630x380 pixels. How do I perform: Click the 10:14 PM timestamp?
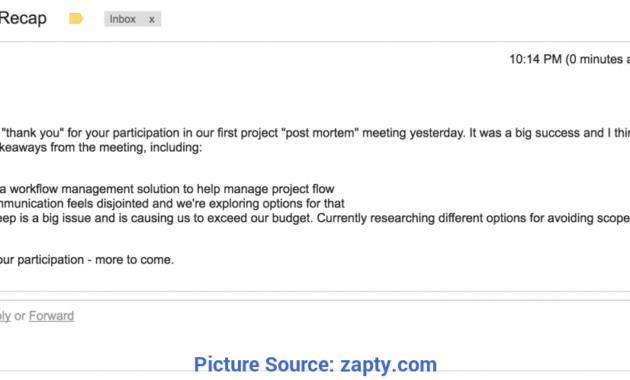pos(535,59)
